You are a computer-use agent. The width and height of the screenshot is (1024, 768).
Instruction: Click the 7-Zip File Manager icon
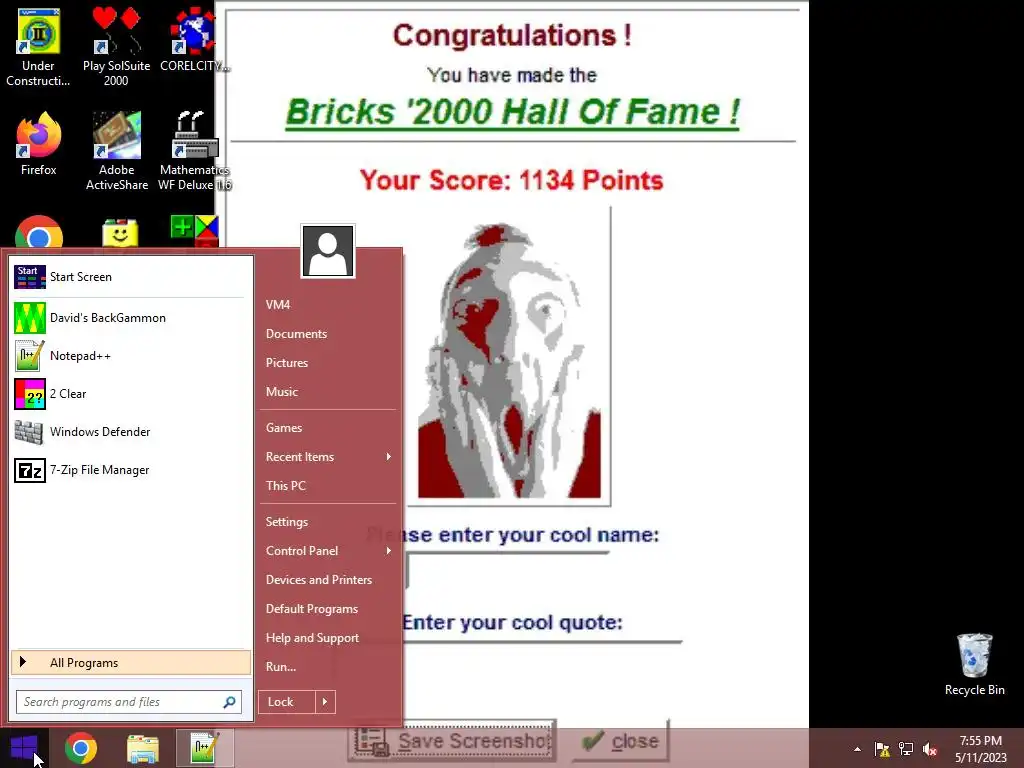pyautogui.click(x=30, y=470)
